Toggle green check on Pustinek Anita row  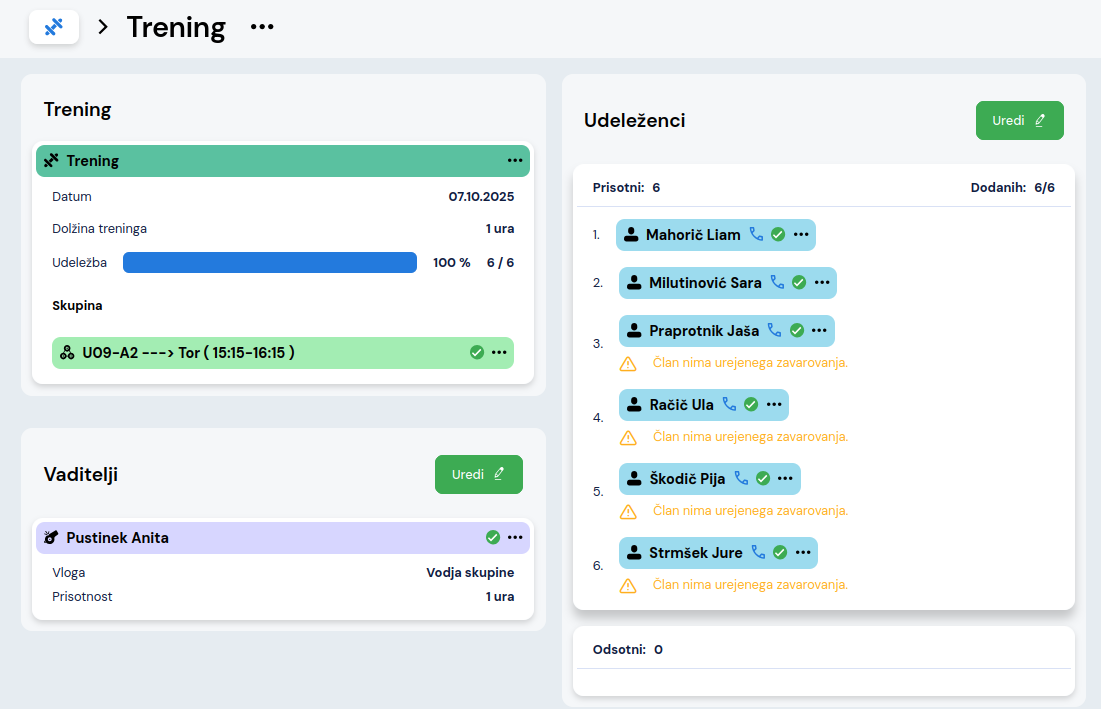[493, 538]
